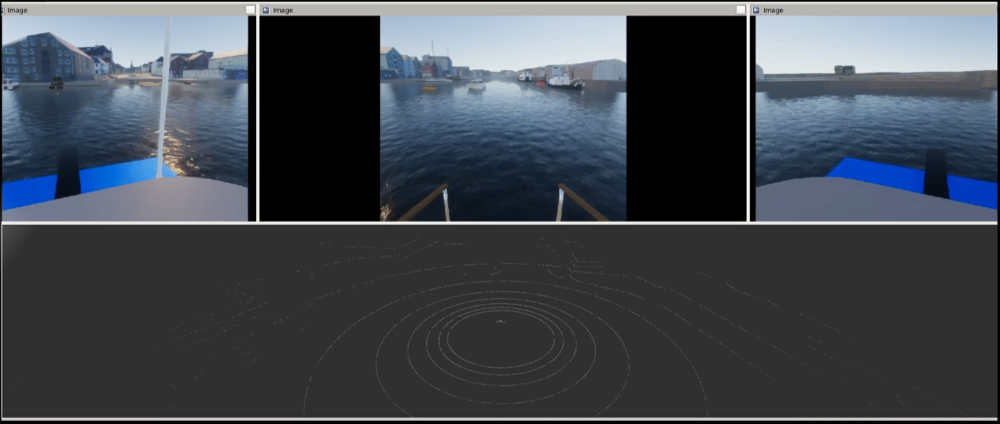Screen dimensions: 1000x424
Task: Click the left black letterbox bar of forward camera
Action: point(319,118)
